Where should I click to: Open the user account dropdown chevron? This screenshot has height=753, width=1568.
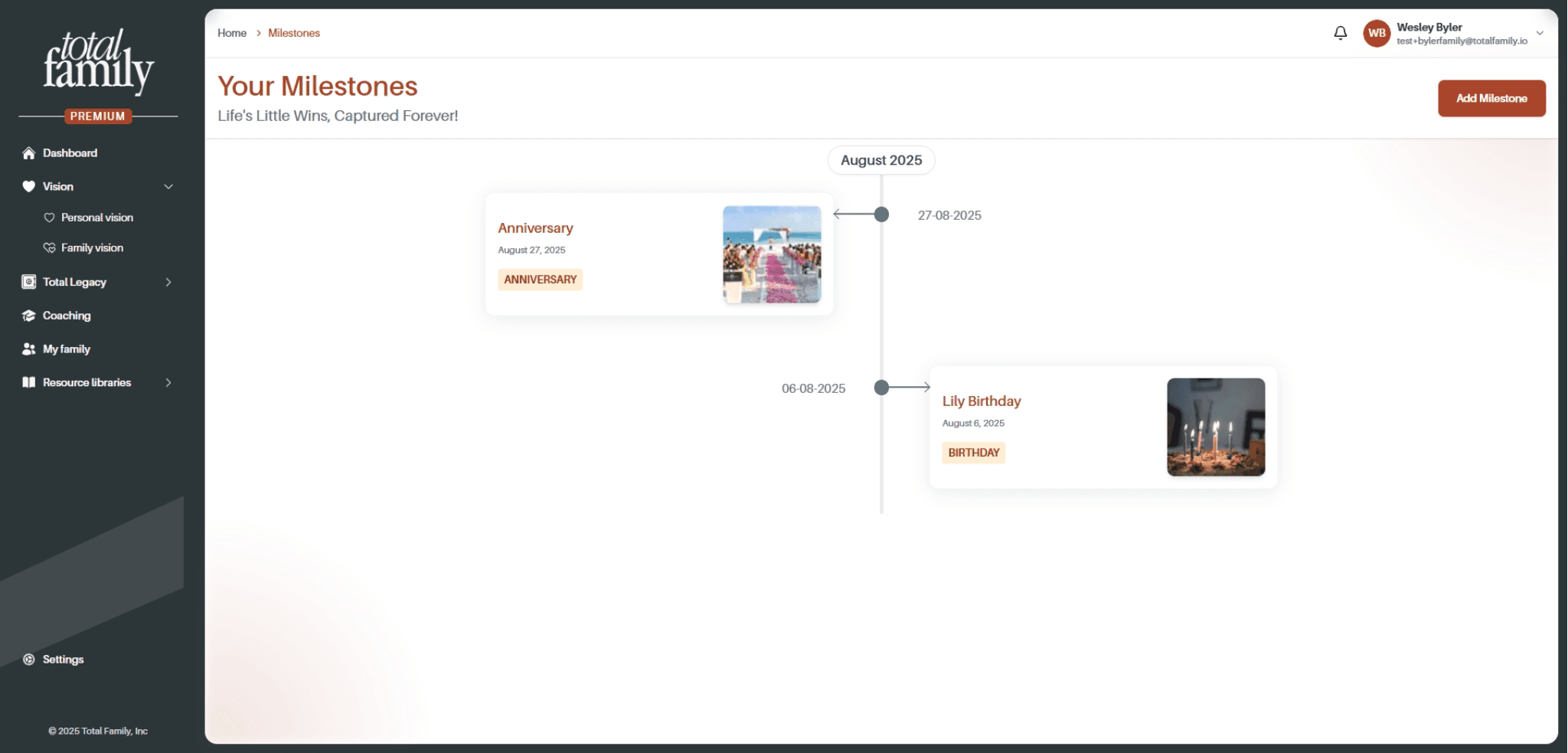pos(1540,33)
